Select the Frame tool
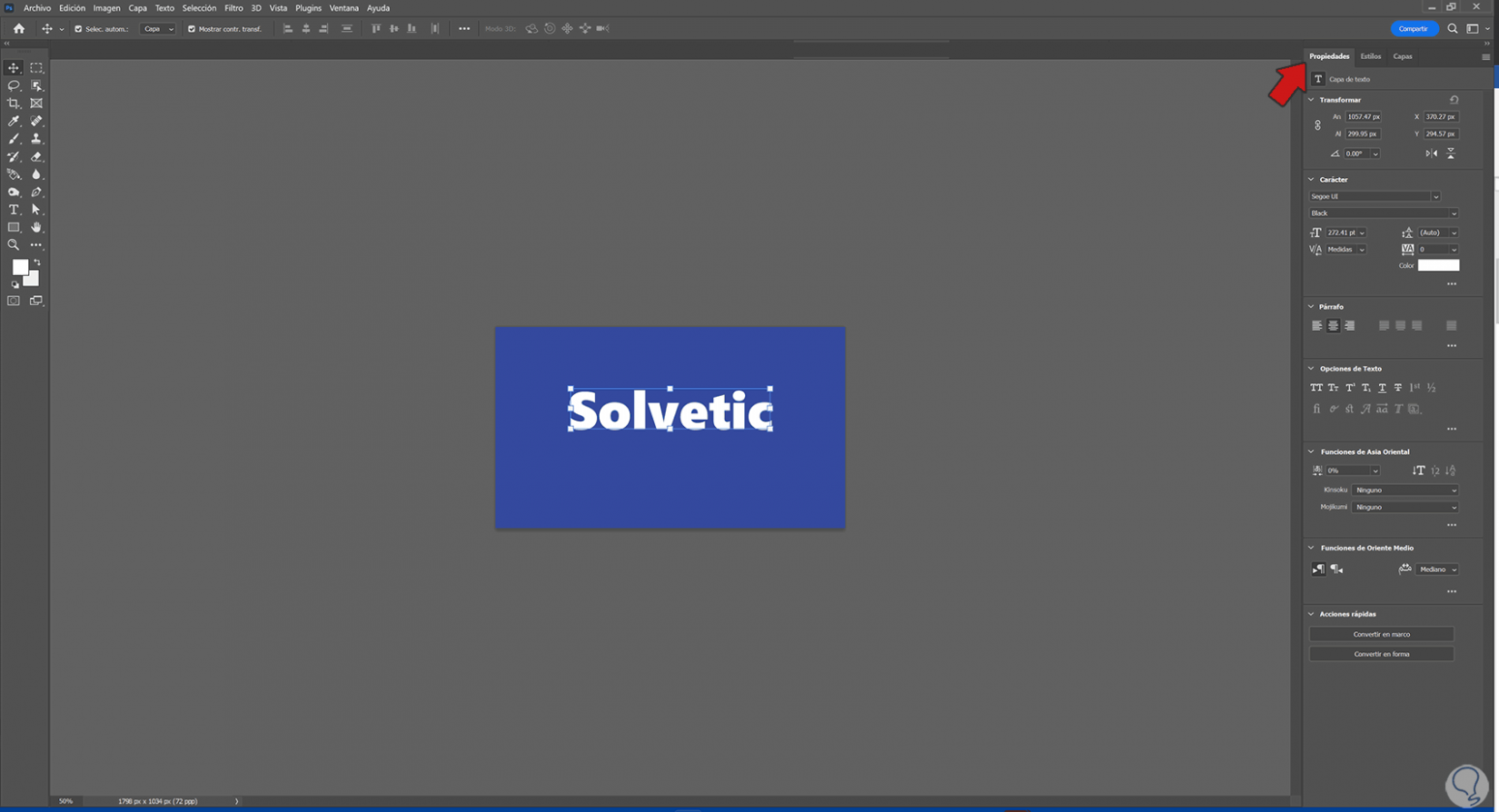1499x812 pixels. pyautogui.click(x=36, y=104)
